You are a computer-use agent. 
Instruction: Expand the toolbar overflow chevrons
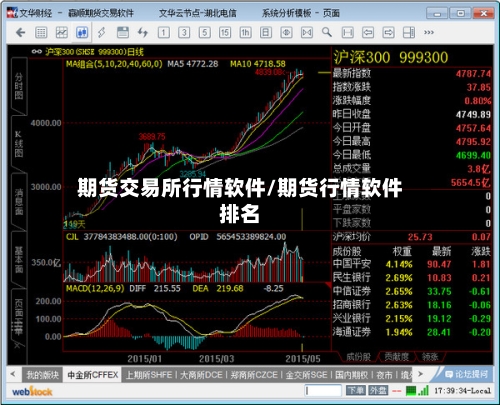coord(429,33)
